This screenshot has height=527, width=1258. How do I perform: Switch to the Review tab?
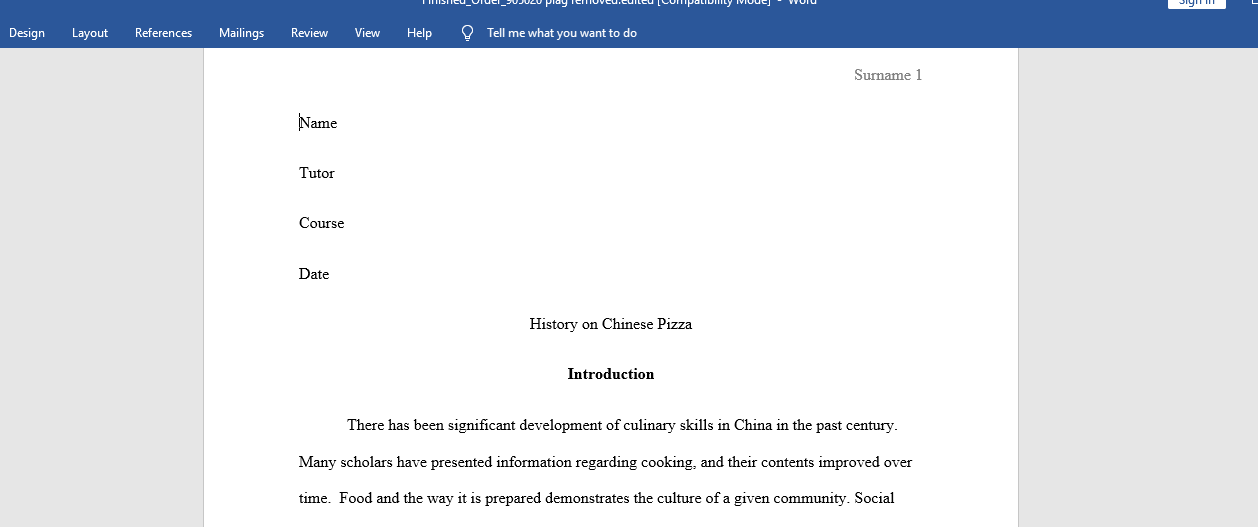(x=309, y=33)
